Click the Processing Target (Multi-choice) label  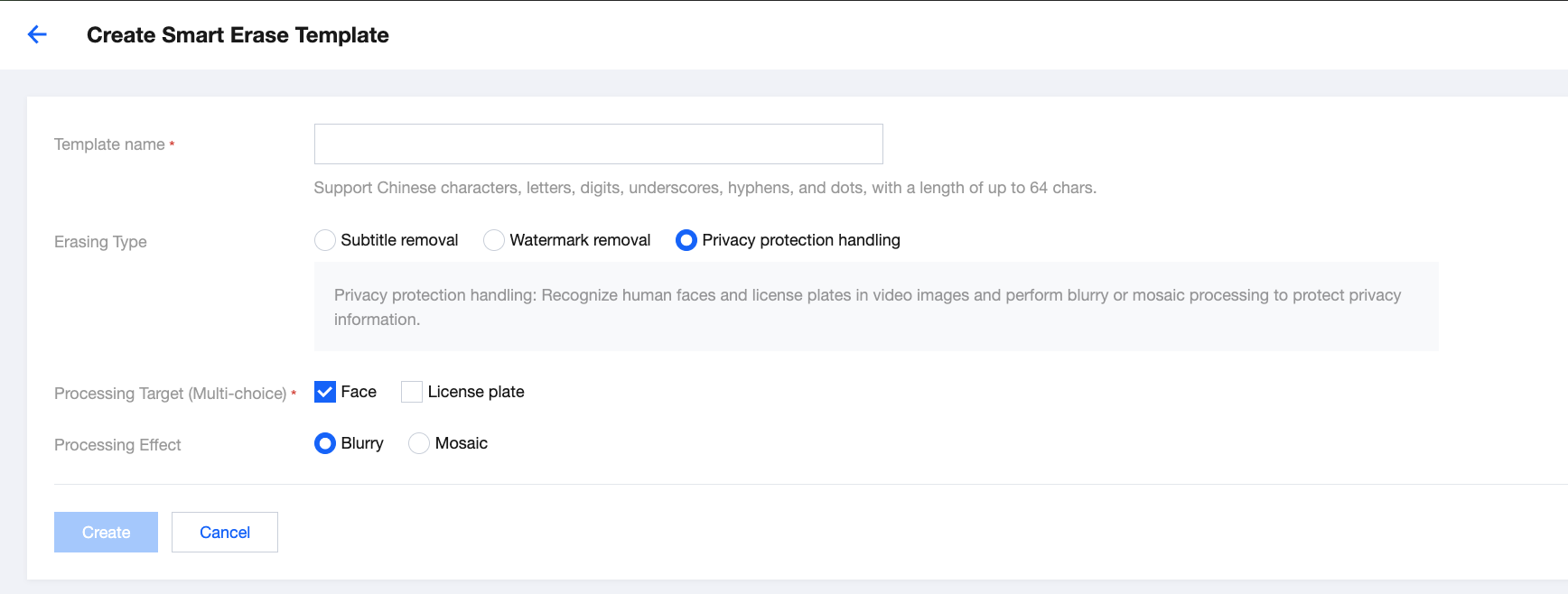point(170,394)
